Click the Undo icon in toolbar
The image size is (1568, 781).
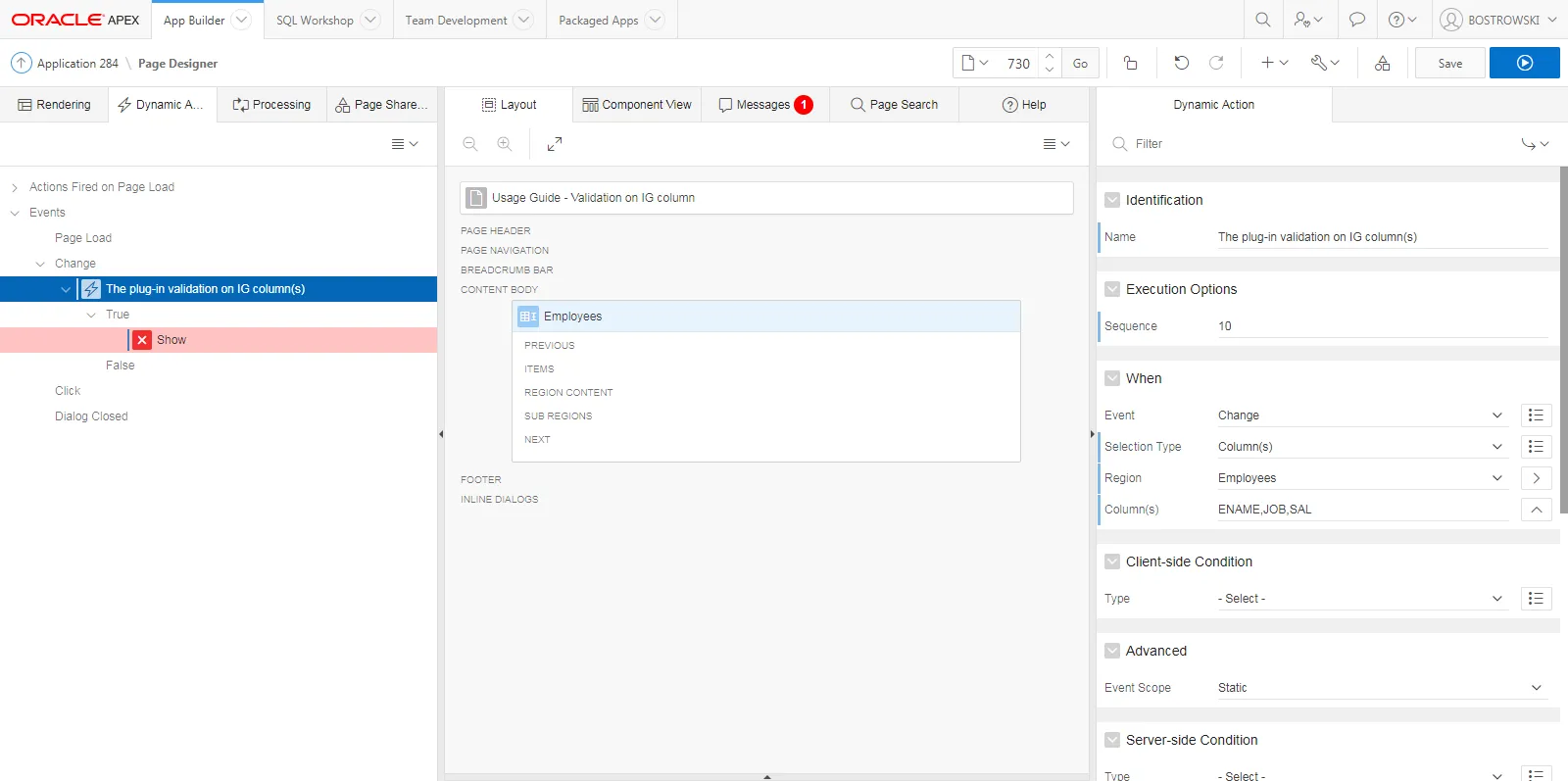pyautogui.click(x=1181, y=63)
